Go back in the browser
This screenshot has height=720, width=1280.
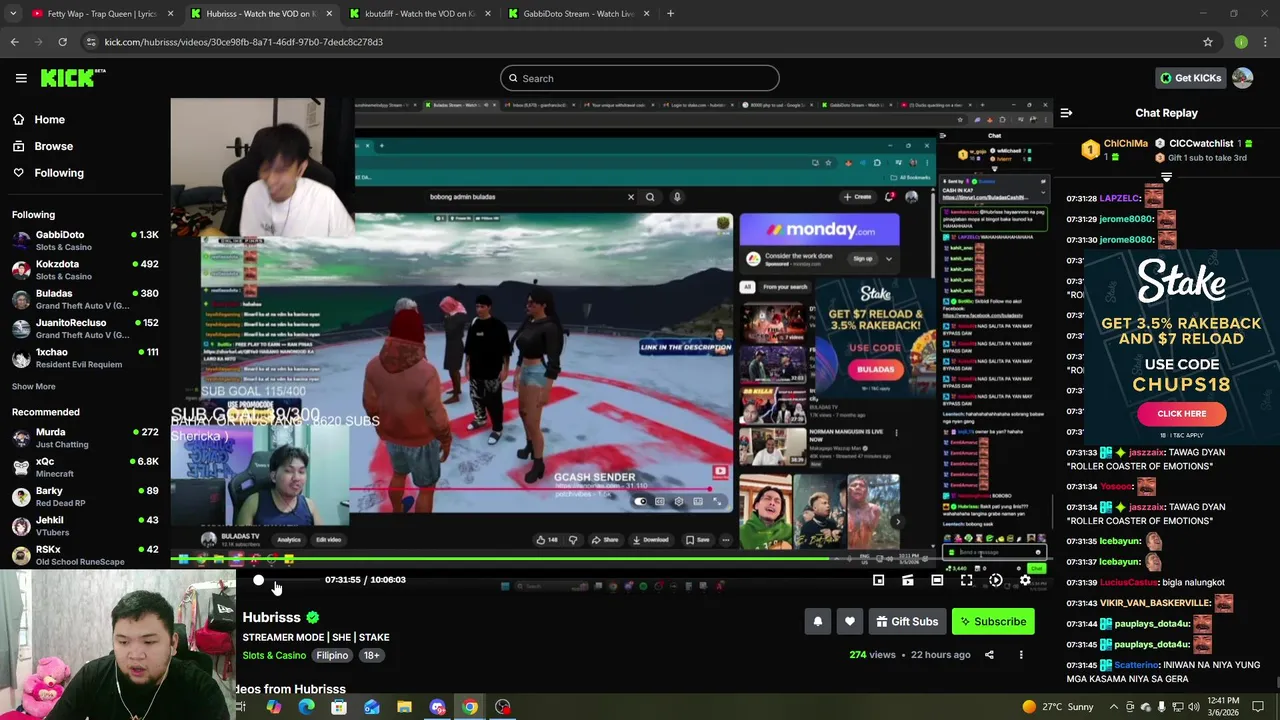point(15,42)
